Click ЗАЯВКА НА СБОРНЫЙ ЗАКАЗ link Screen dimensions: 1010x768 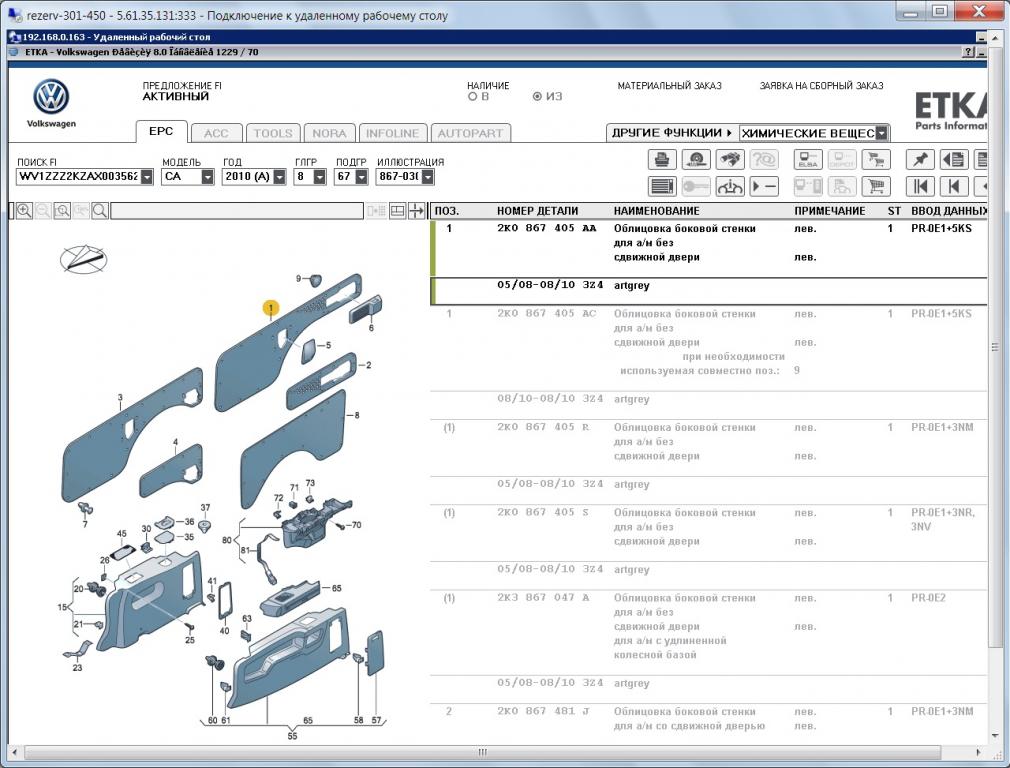tap(821, 86)
